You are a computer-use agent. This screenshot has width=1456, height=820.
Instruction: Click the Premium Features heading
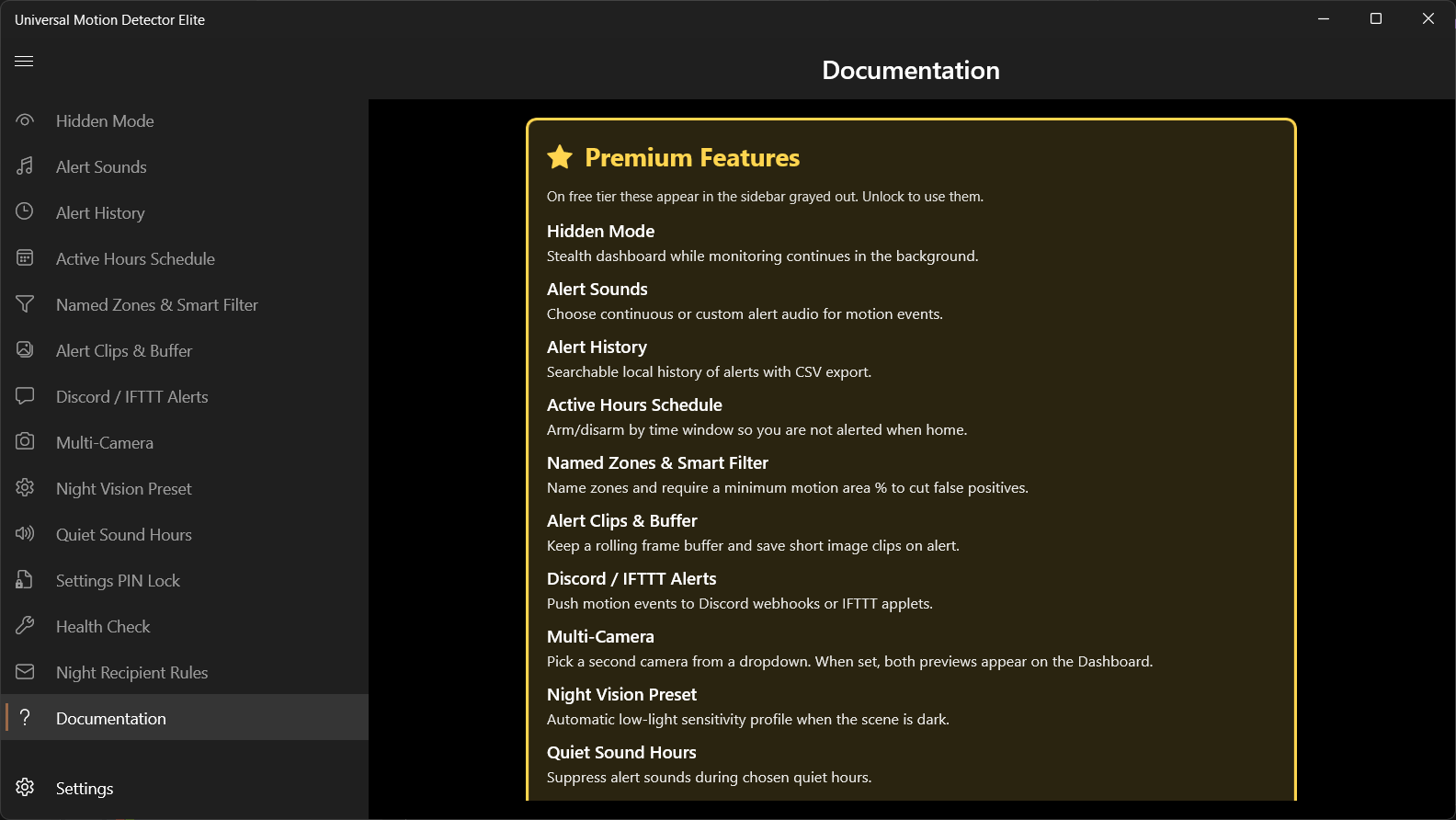pos(692,158)
